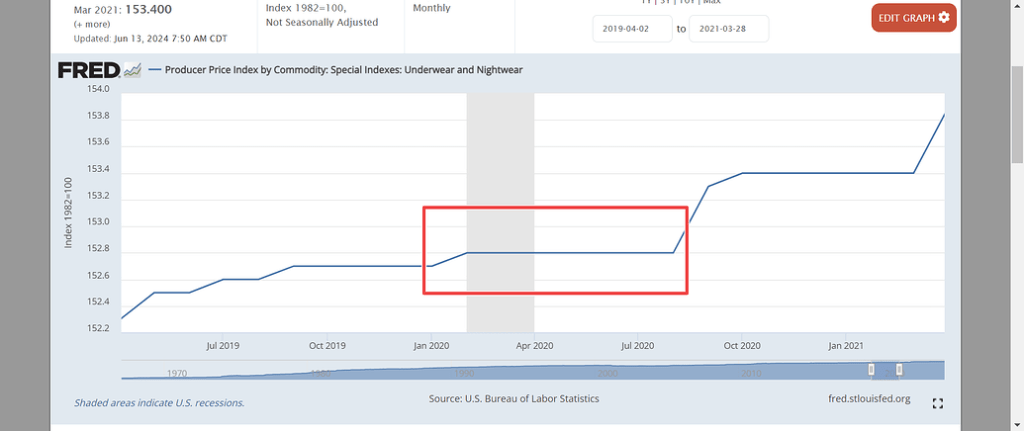
Task: Click the fred.stlouisfed.org link
Action: (x=863, y=399)
